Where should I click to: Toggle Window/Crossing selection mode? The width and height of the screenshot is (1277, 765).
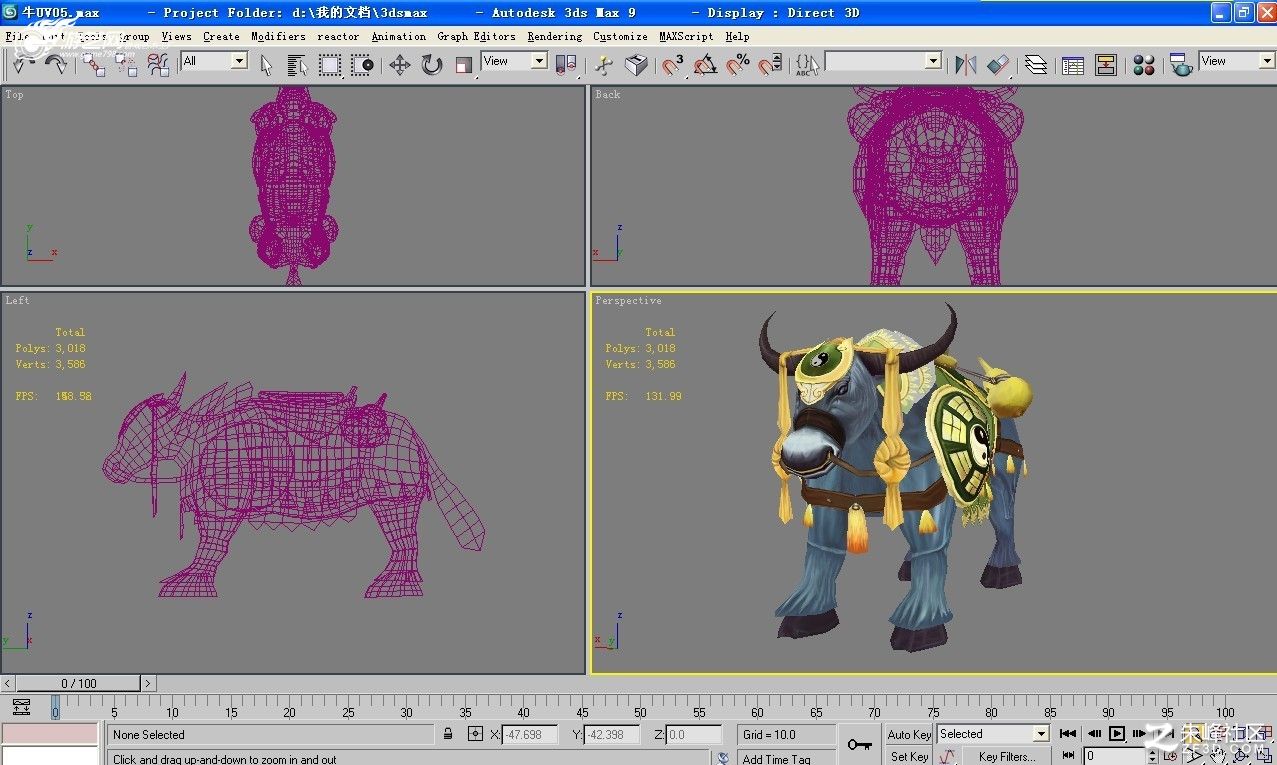pyautogui.click(x=362, y=65)
